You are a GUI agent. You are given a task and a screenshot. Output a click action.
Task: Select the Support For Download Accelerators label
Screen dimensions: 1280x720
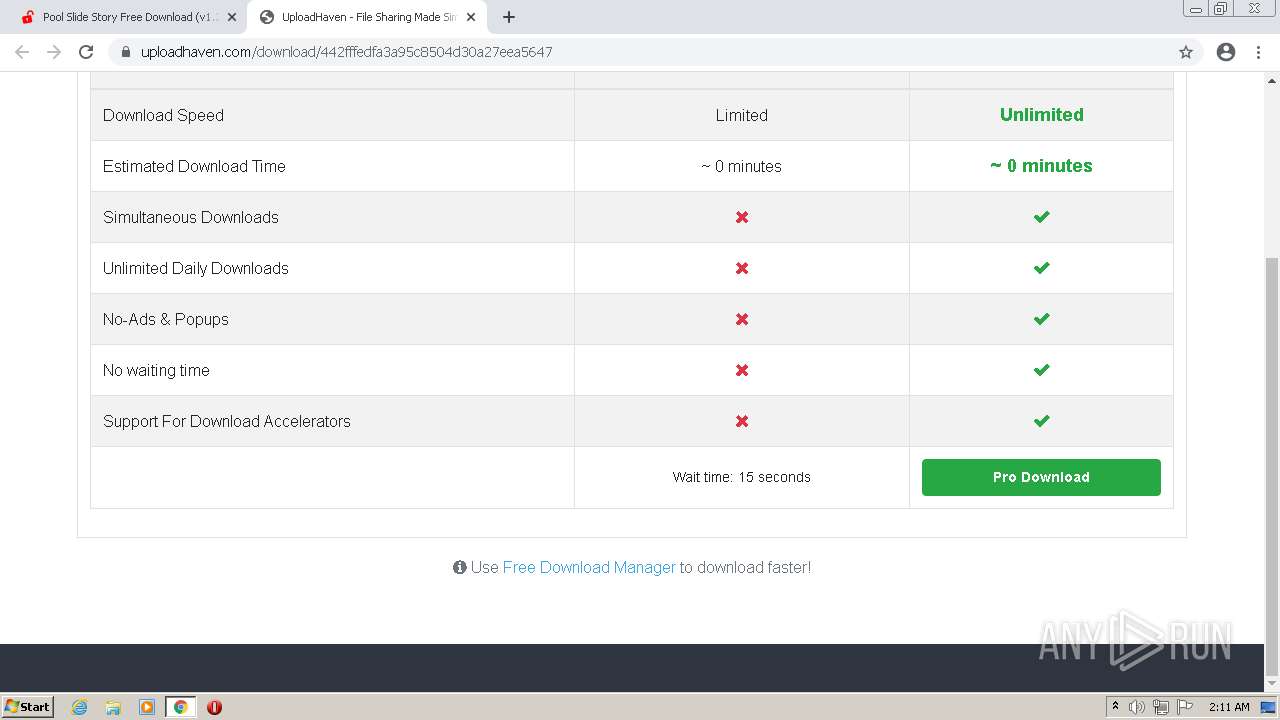click(227, 421)
